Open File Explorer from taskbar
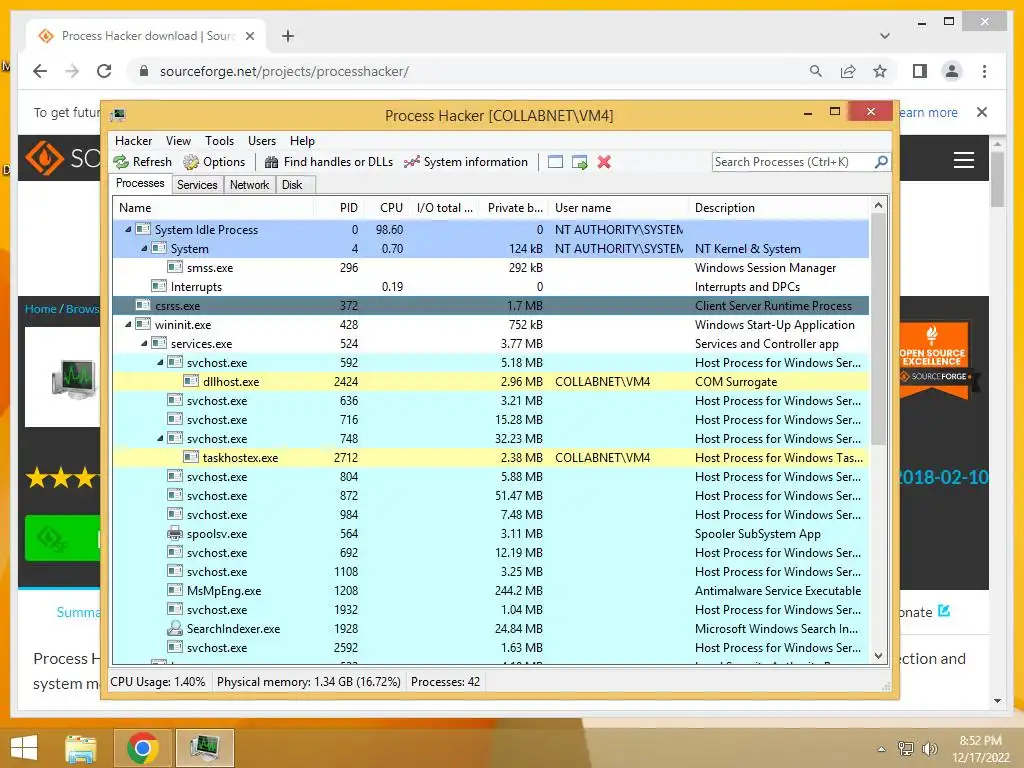The image size is (1024, 768). [x=81, y=748]
